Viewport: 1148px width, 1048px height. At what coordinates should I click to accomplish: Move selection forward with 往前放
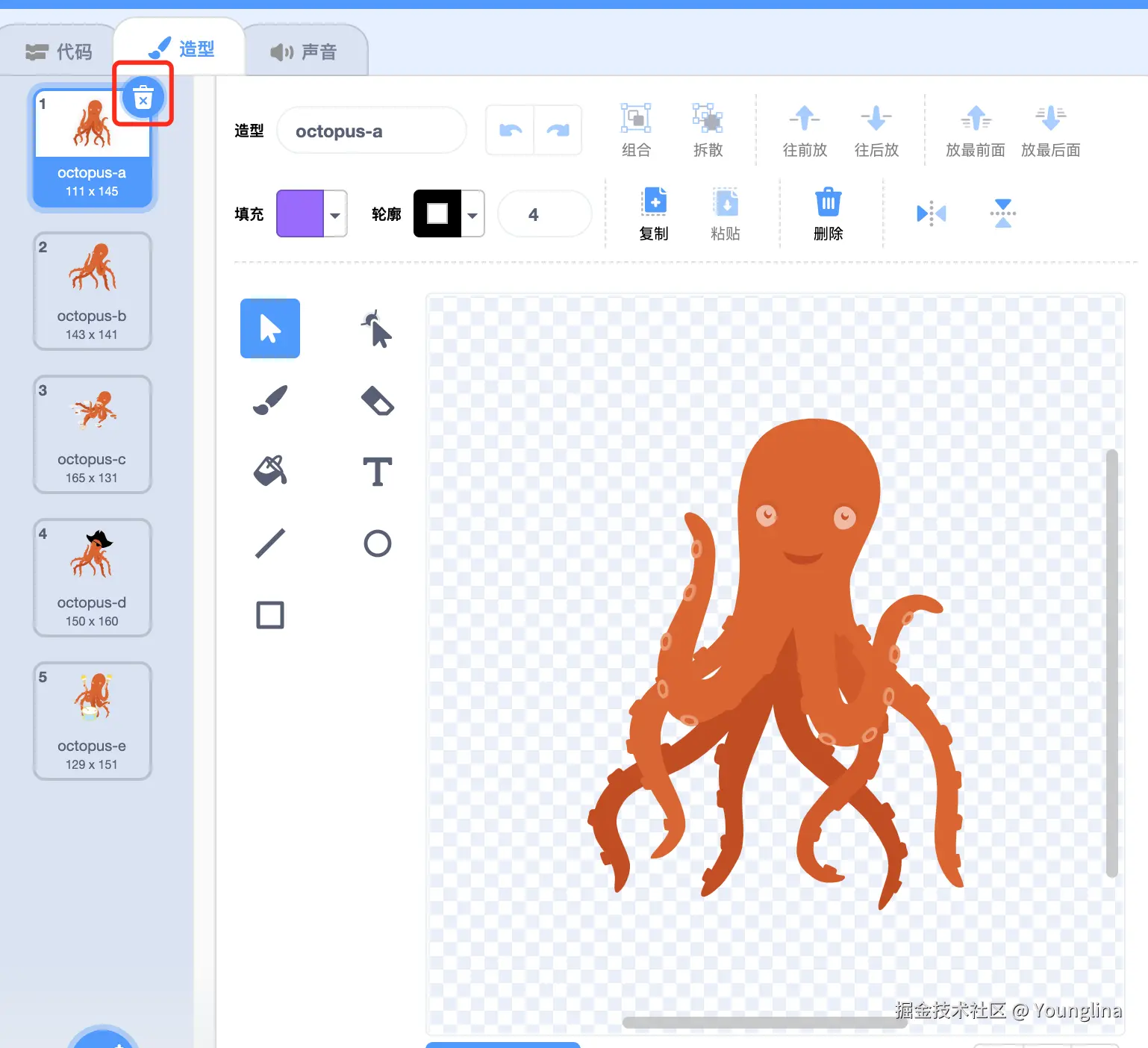(805, 130)
